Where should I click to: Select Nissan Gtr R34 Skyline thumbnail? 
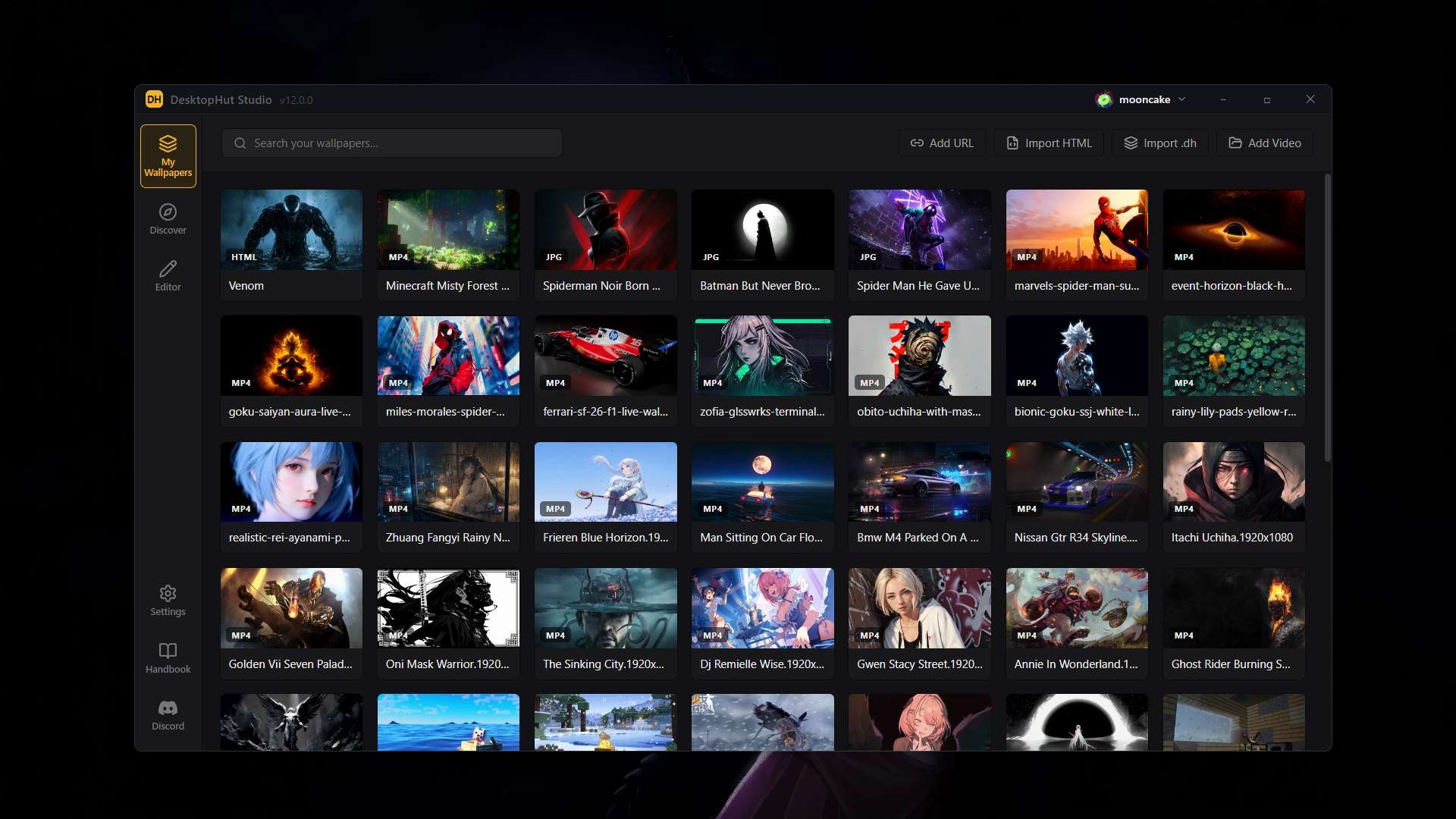(x=1077, y=482)
